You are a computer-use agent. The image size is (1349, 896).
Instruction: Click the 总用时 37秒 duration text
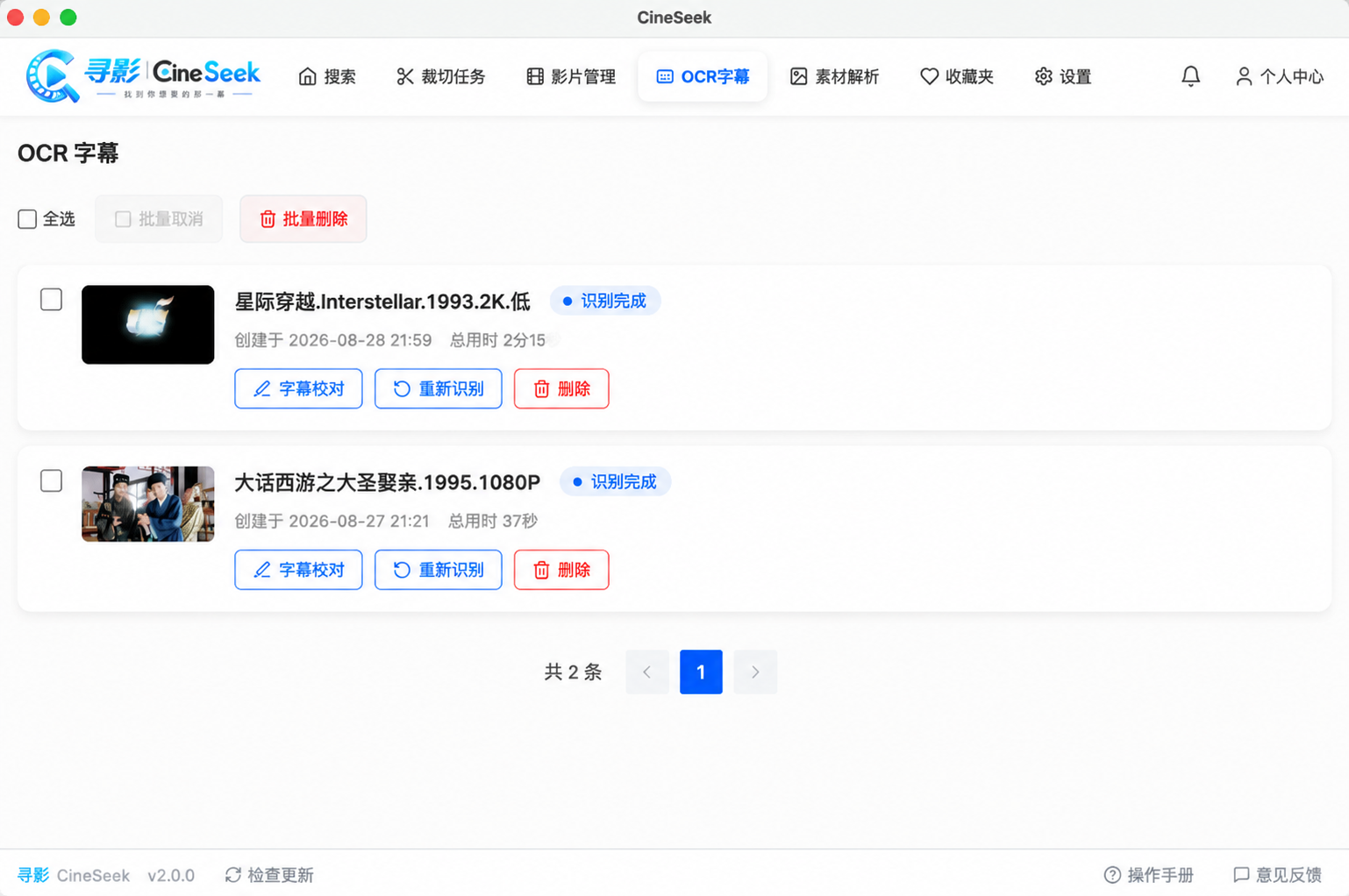(x=493, y=521)
